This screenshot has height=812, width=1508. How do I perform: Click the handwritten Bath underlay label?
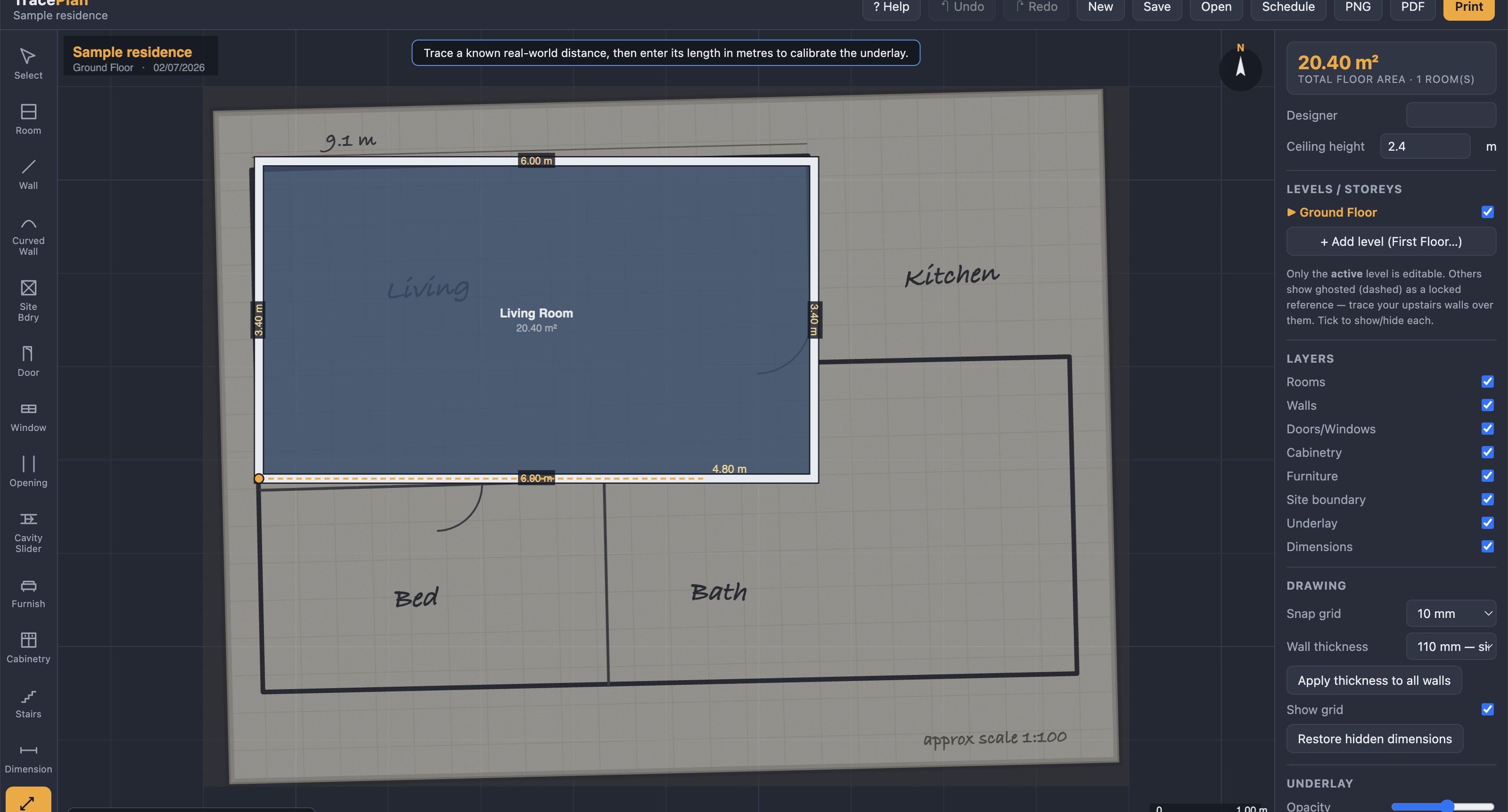pyautogui.click(x=718, y=592)
